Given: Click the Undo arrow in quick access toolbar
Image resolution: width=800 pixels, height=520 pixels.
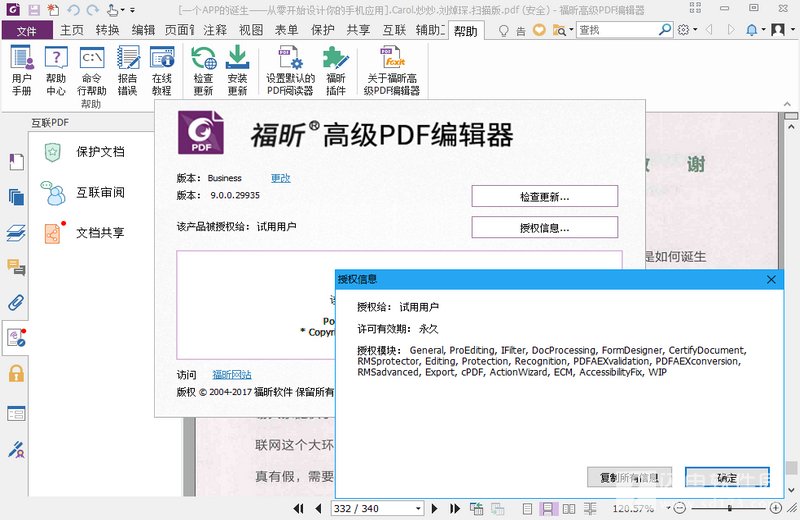Looking at the screenshot, I should pos(73,10).
